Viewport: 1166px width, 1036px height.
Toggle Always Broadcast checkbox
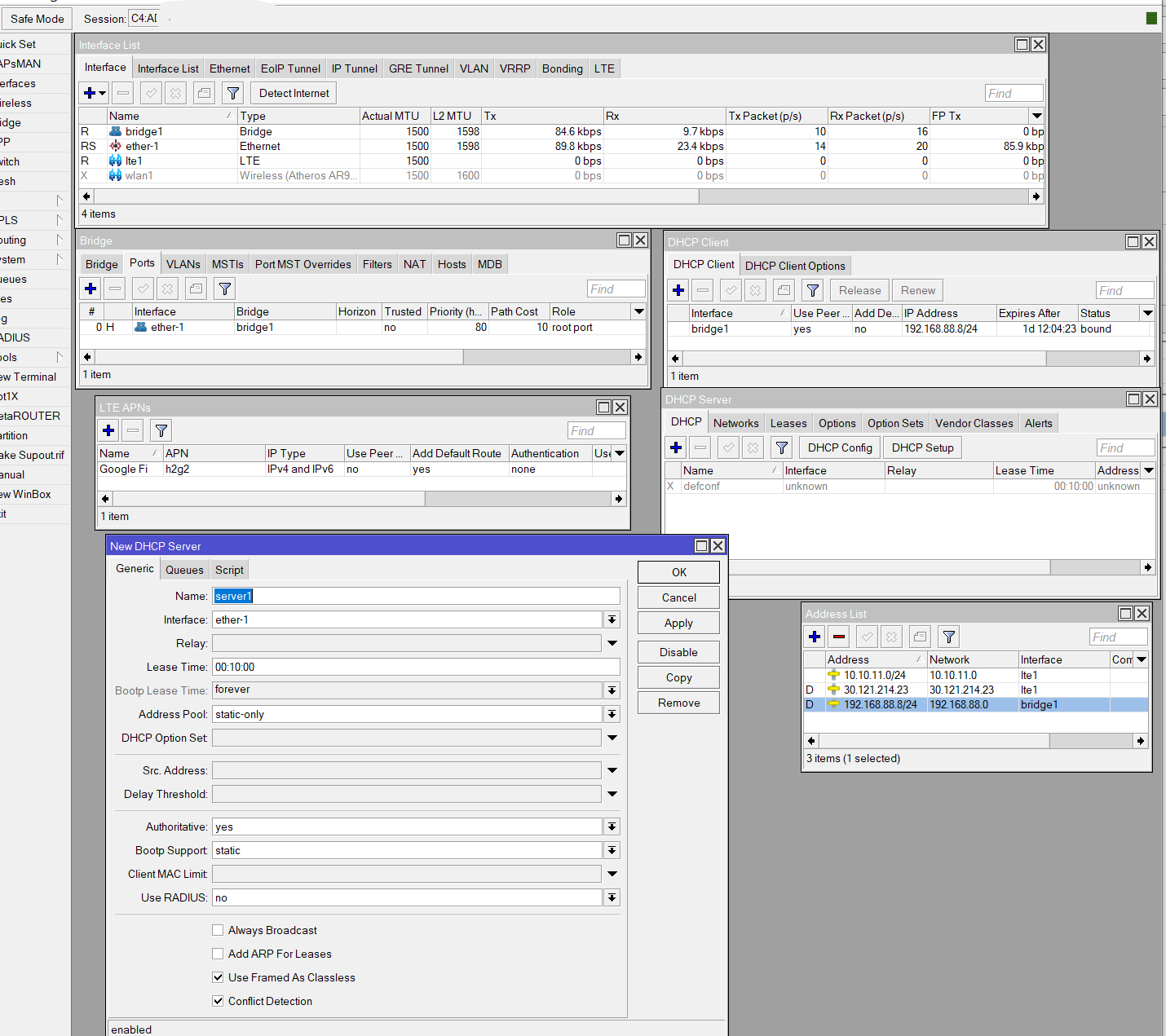[218, 930]
